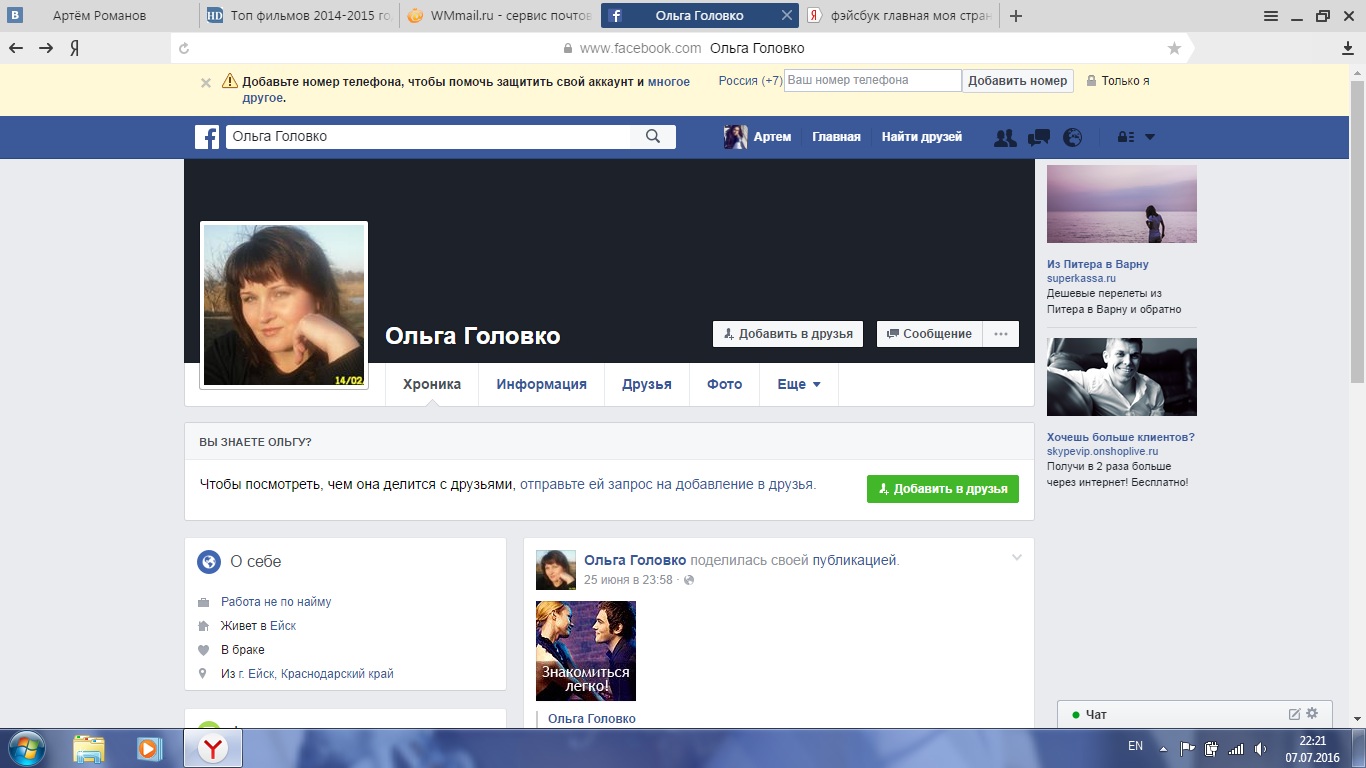Go to Главная in the Facebook bar

836,137
